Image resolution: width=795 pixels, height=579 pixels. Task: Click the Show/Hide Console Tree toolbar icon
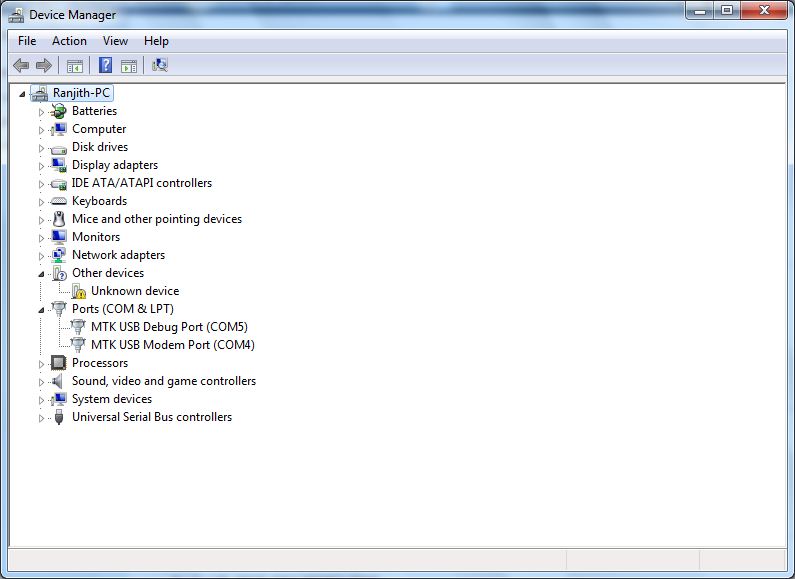tap(75, 66)
